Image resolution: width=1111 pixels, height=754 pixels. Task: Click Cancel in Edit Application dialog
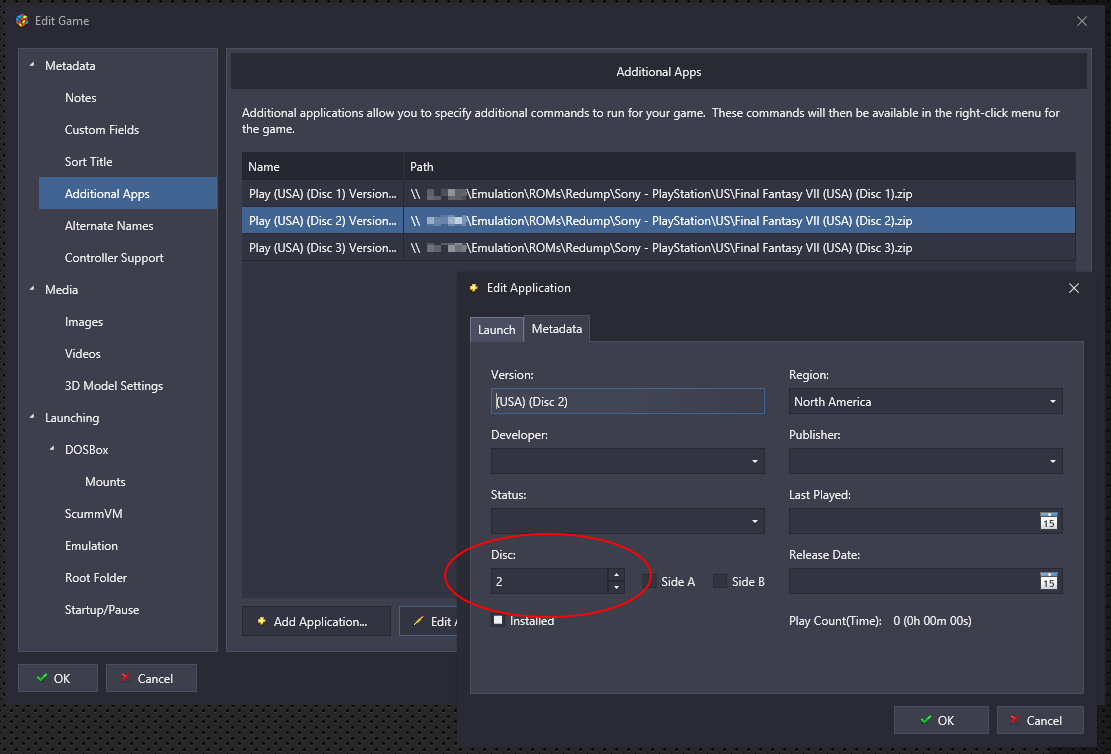pos(1040,720)
